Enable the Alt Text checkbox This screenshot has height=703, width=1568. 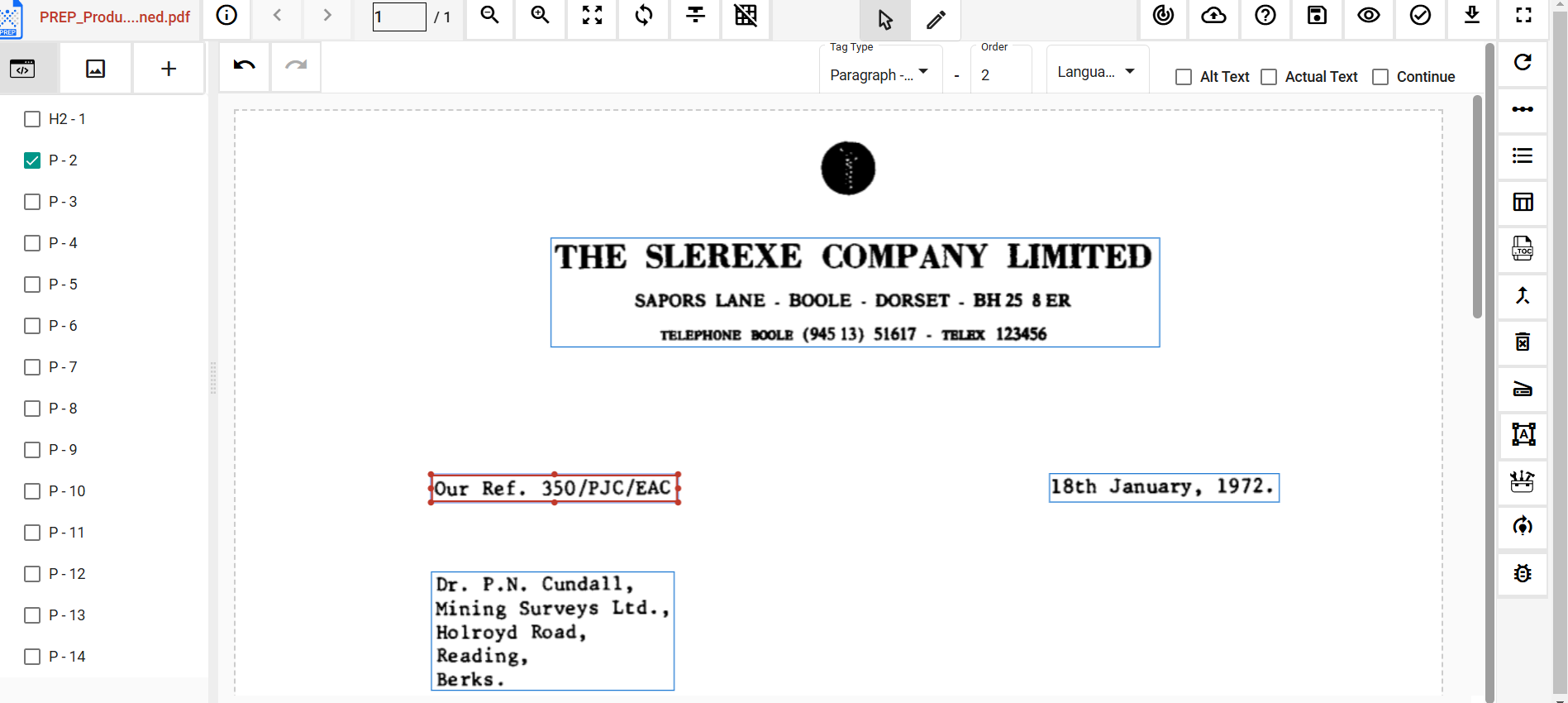(x=1184, y=77)
